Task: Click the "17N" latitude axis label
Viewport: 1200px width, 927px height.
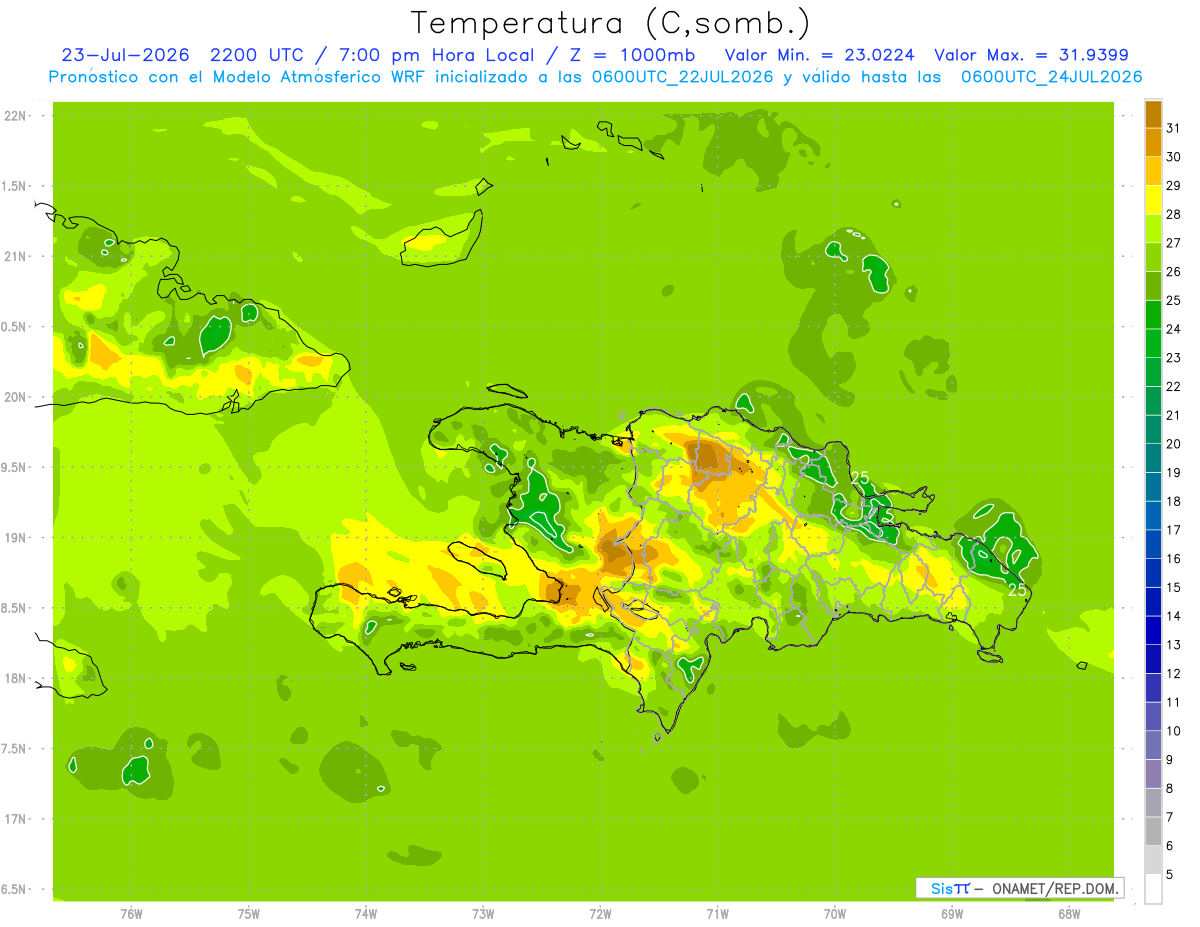Action: click(14, 819)
